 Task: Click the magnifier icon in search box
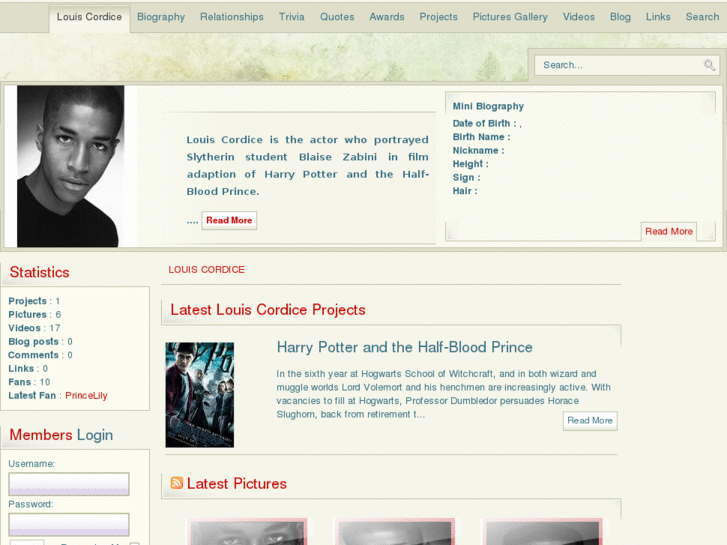coord(709,65)
